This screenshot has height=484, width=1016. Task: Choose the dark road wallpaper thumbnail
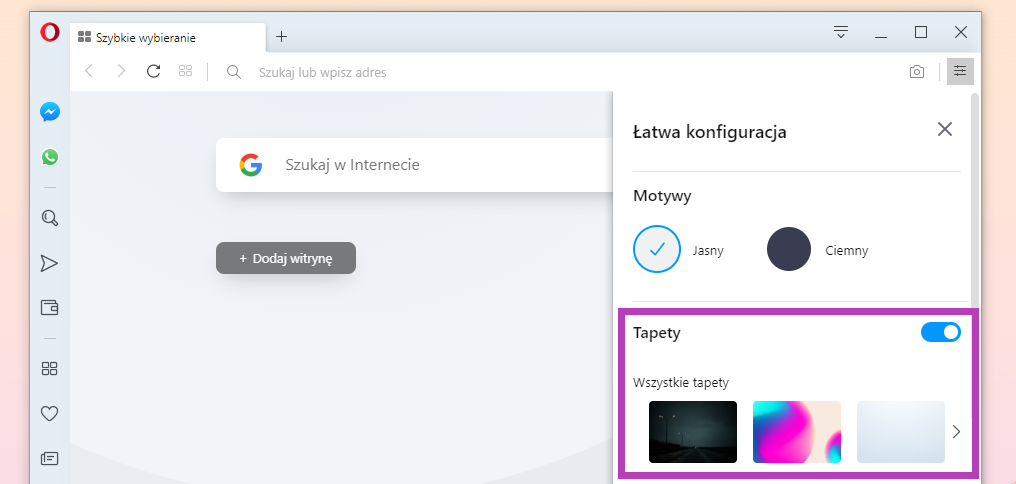click(x=693, y=432)
